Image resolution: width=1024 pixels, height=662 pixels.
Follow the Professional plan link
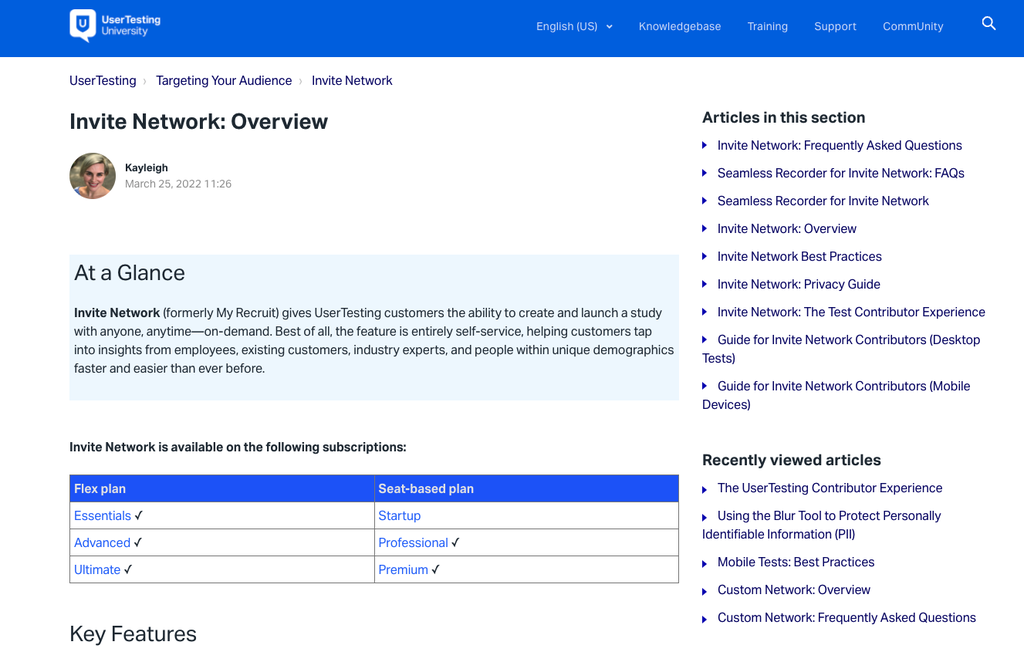tap(413, 542)
